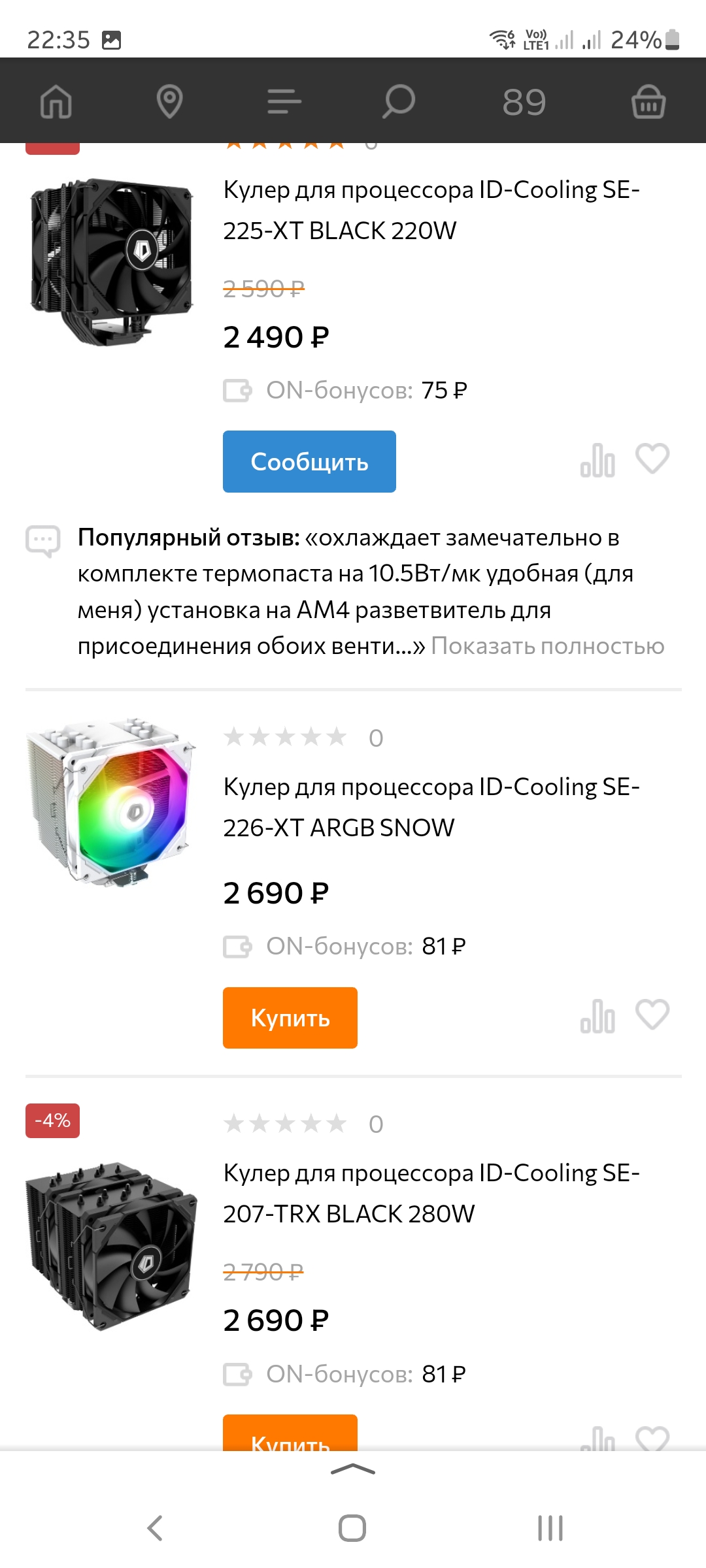Image resolution: width=706 pixels, height=1568 pixels.
Task: View the SE-207-TRX BLACK product image
Action: click(111, 1245)
